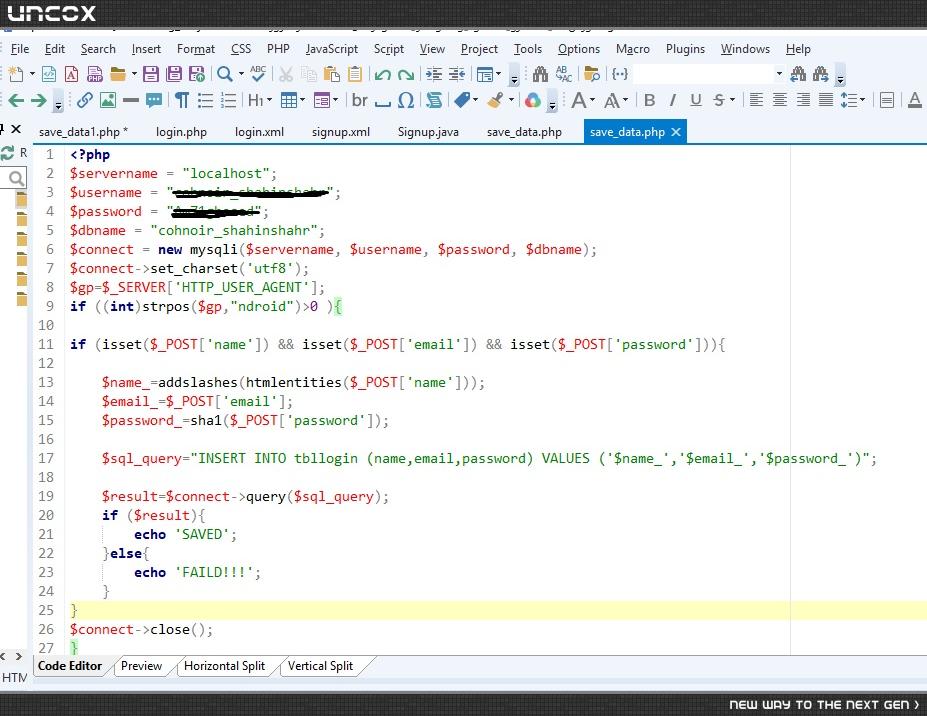
Task: Redo the last undone edit
Action: pos(406,74)
